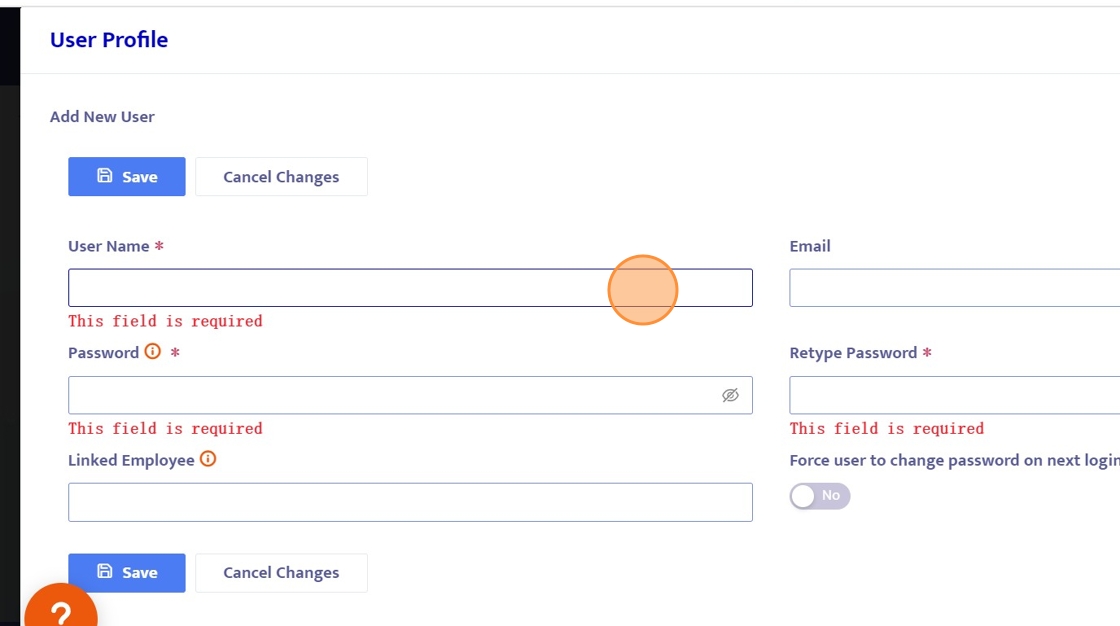Click into the Email input field
Image resolution: width=1120 pixels, height=626 pixels.
tap(953, 288)
